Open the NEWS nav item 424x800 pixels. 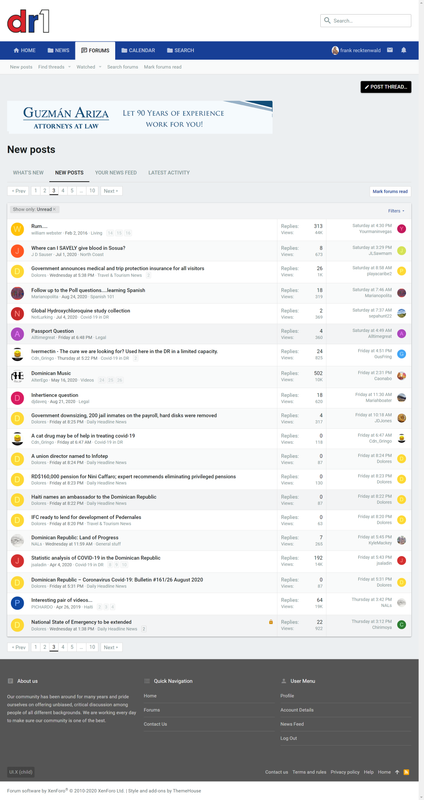point(59,51)
